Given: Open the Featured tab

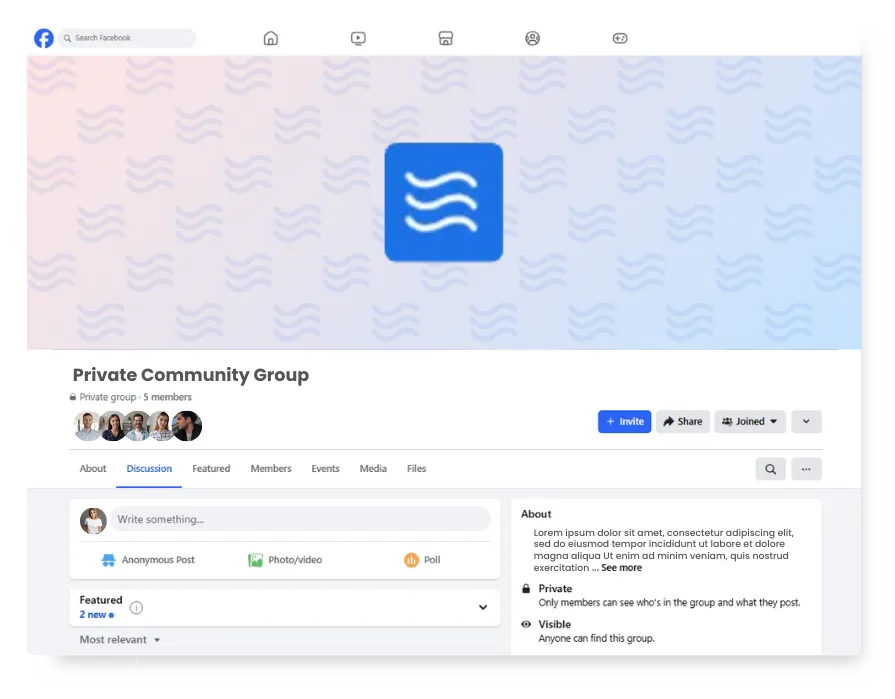Looking at the screenshot, I should coord(211,468).
